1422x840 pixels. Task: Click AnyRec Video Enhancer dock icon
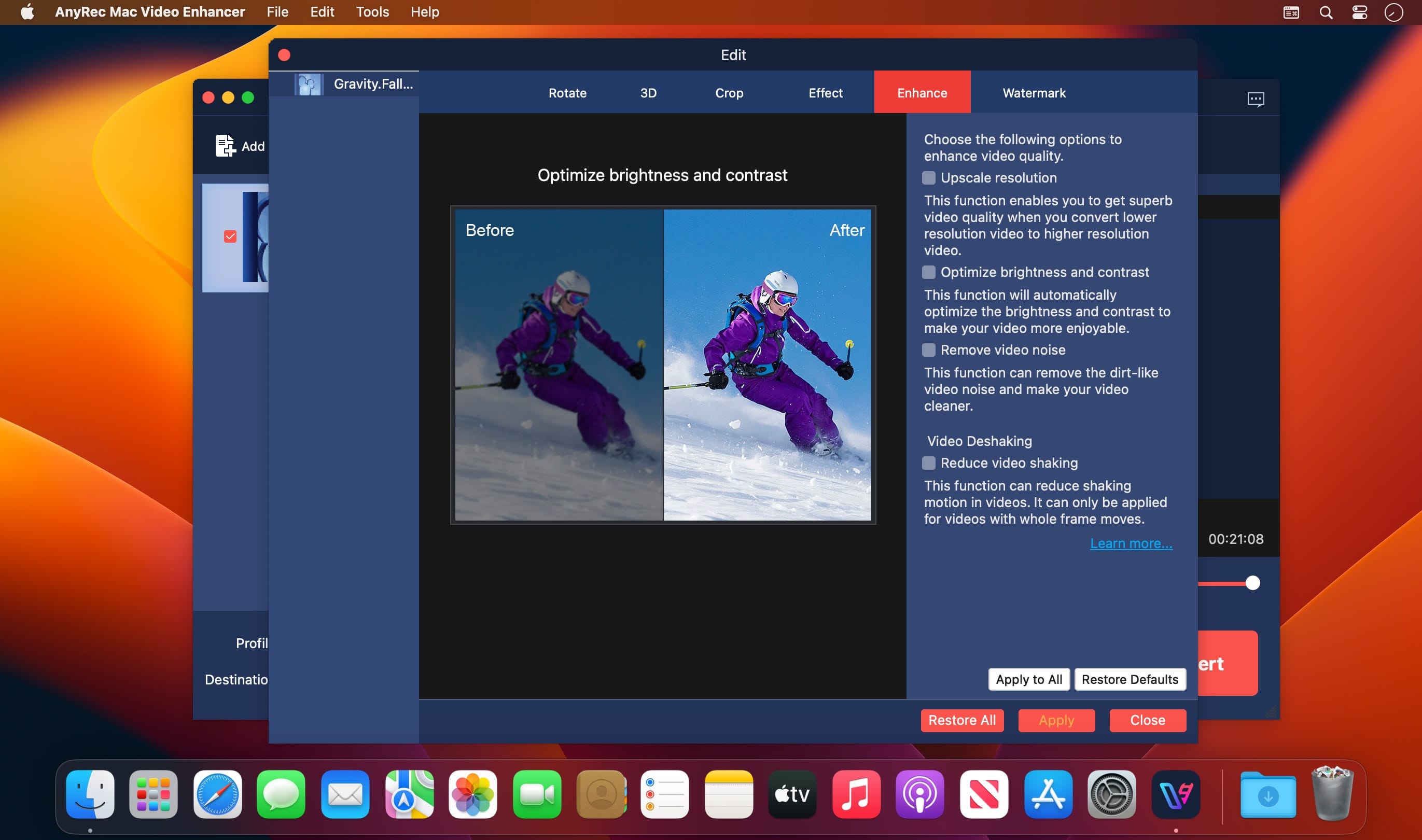[1176, 794]
